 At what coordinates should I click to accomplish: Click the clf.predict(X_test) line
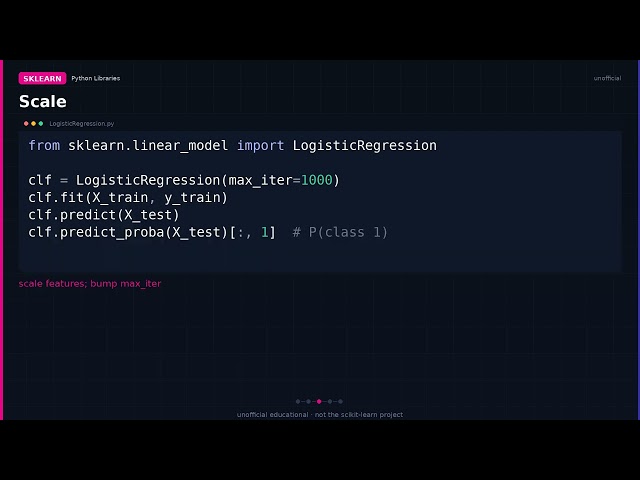click(x=104, y=215)
